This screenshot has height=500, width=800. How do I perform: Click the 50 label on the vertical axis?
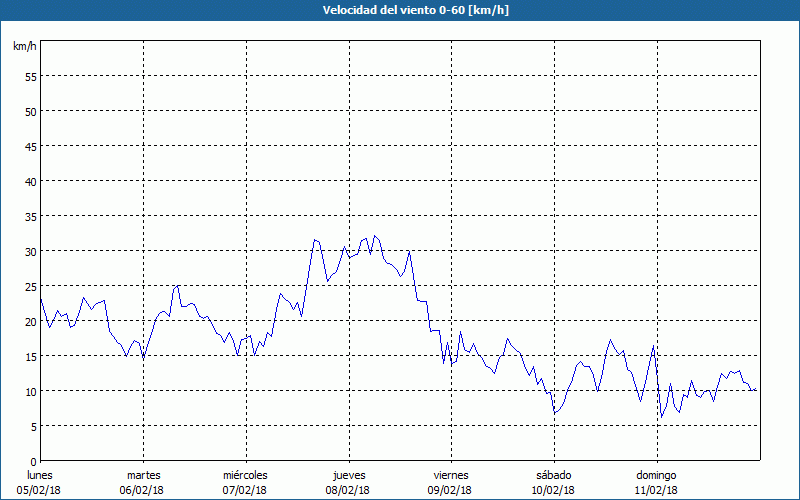[x=30, y=111]
